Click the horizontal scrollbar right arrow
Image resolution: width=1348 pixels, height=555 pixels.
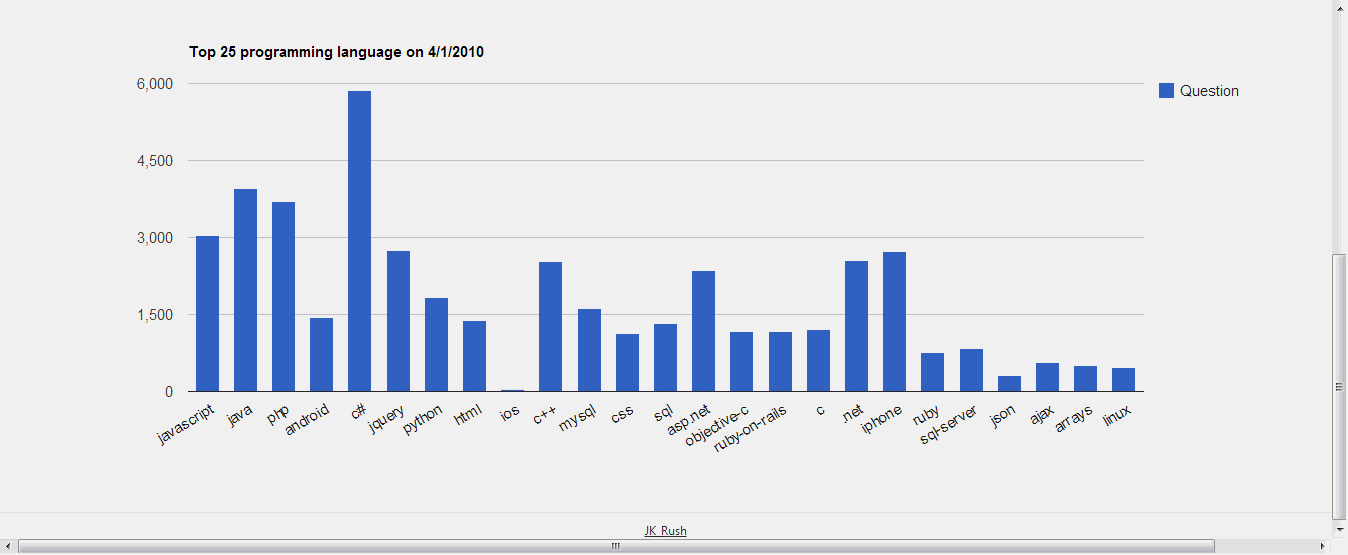(x=1323, y=546)
